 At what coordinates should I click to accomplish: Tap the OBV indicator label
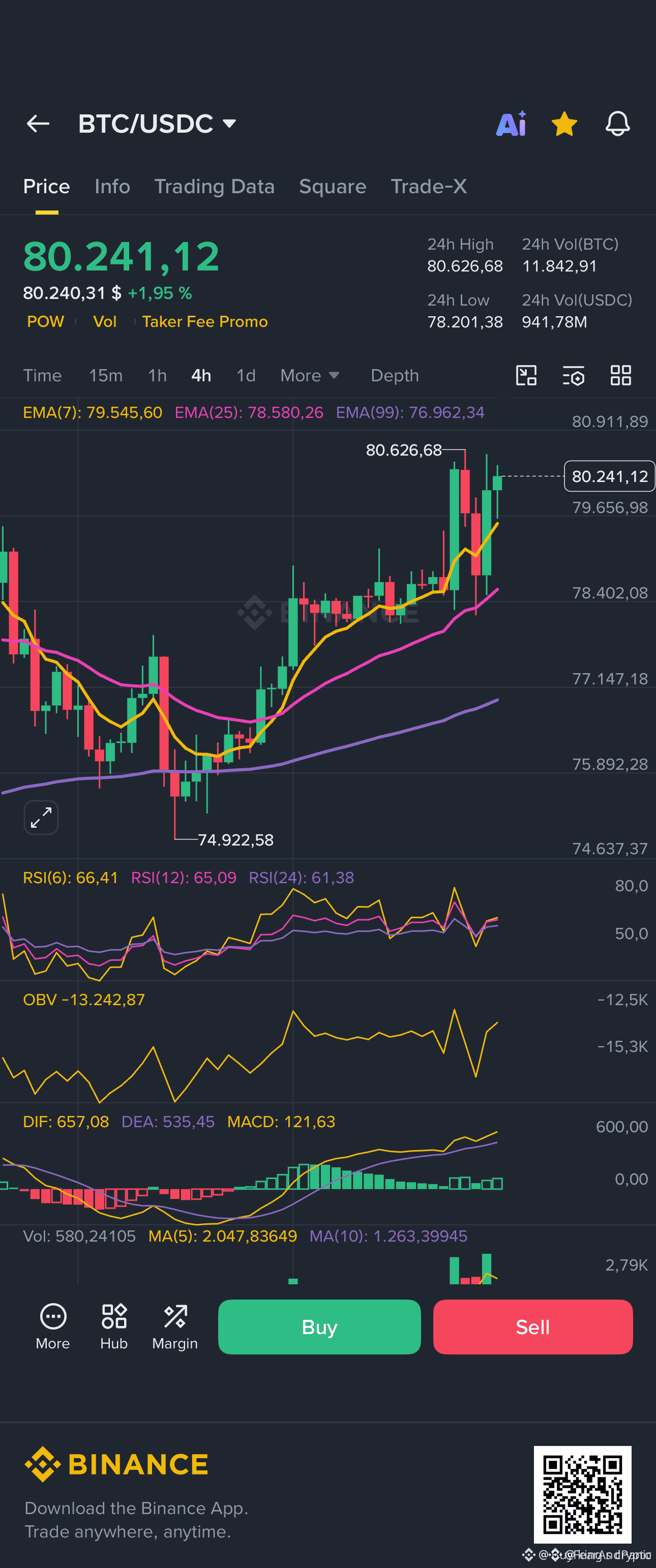click(84, 1000)
